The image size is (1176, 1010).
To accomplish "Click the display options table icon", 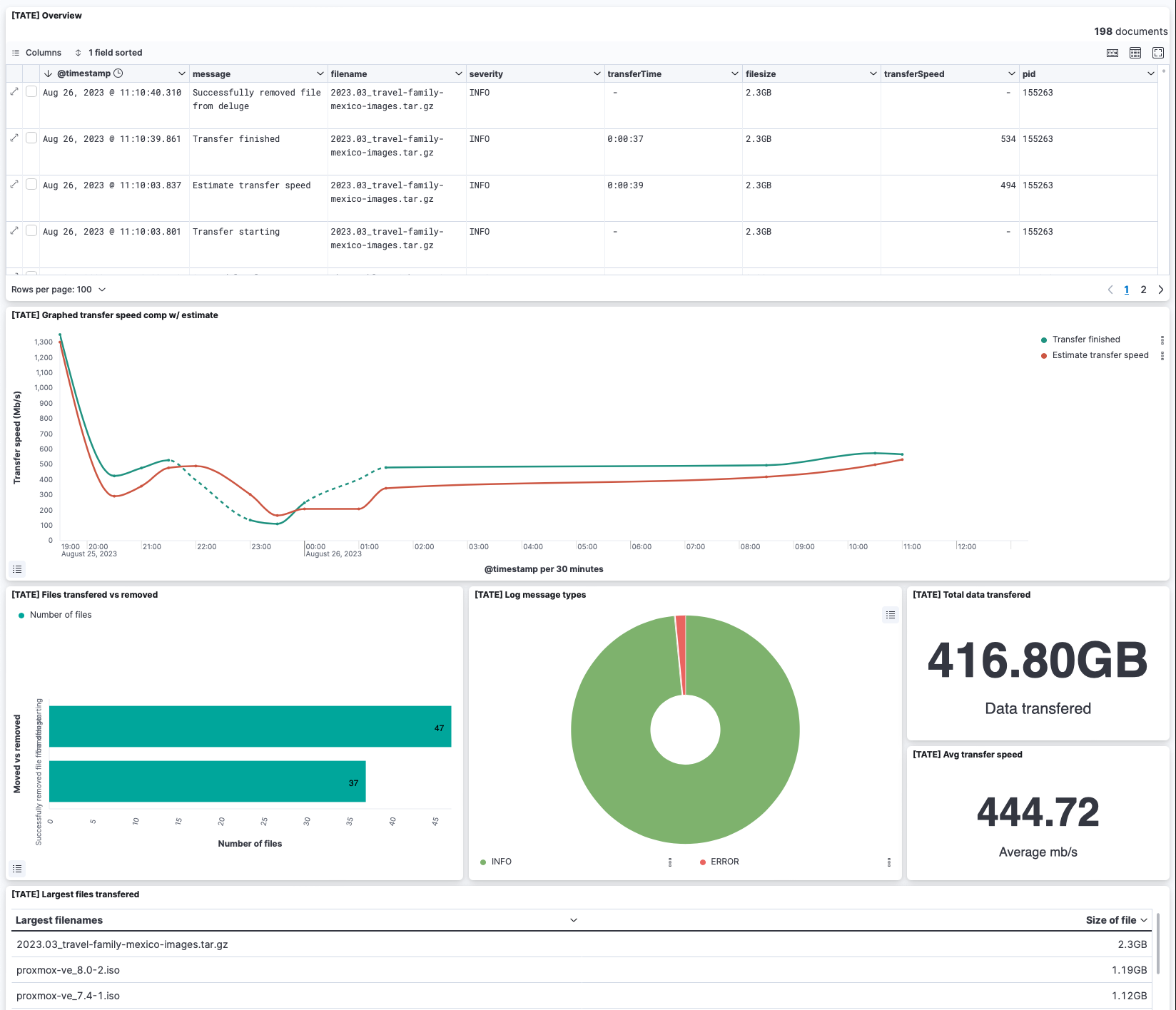I will click(x=1134, y=52).
